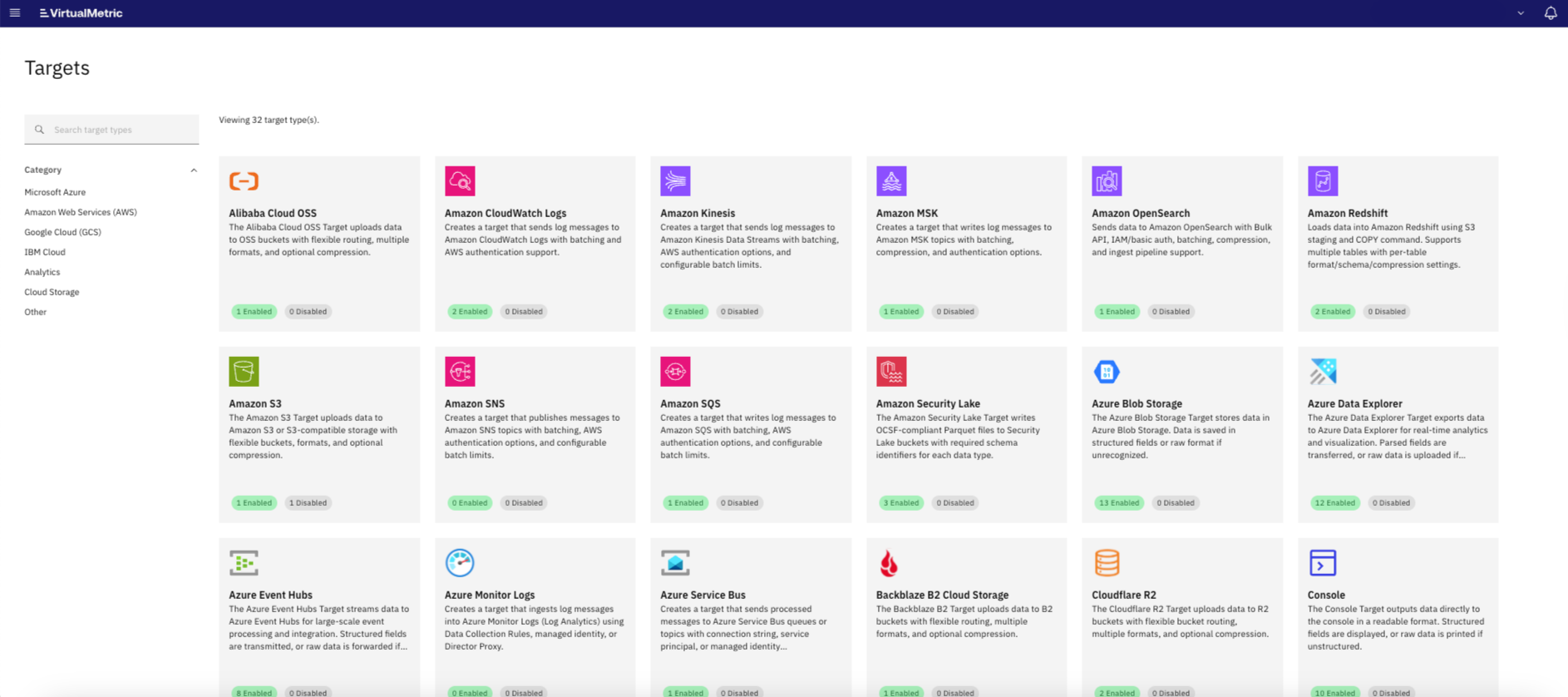Focus the Search target types field
This screenshot has height=697, width=1568.
click(111, 130)
